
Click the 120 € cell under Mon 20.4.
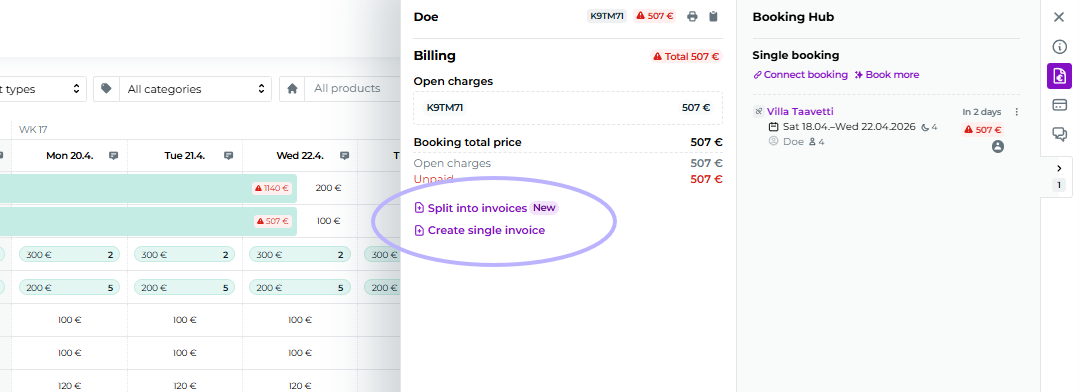click(70, 386)
